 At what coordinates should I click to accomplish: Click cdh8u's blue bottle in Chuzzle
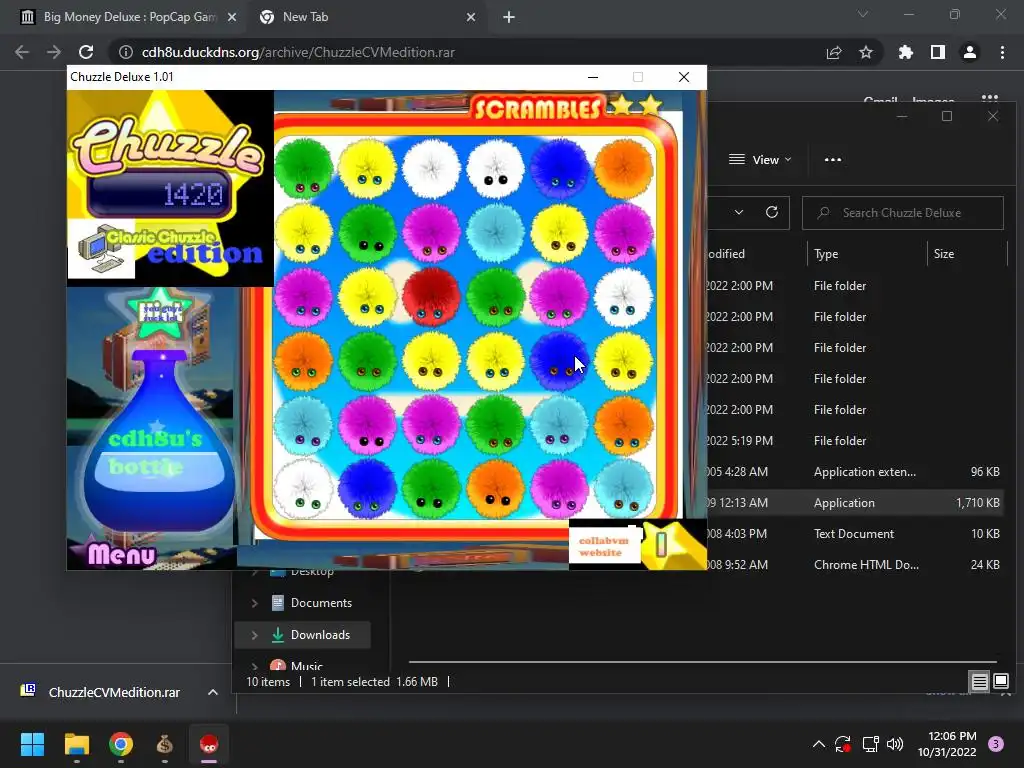pos(161,445)
